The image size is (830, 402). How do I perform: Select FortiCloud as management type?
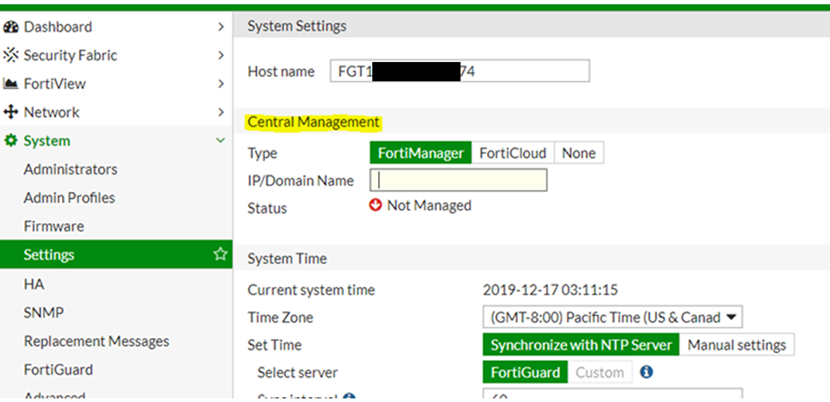point(512,154)
